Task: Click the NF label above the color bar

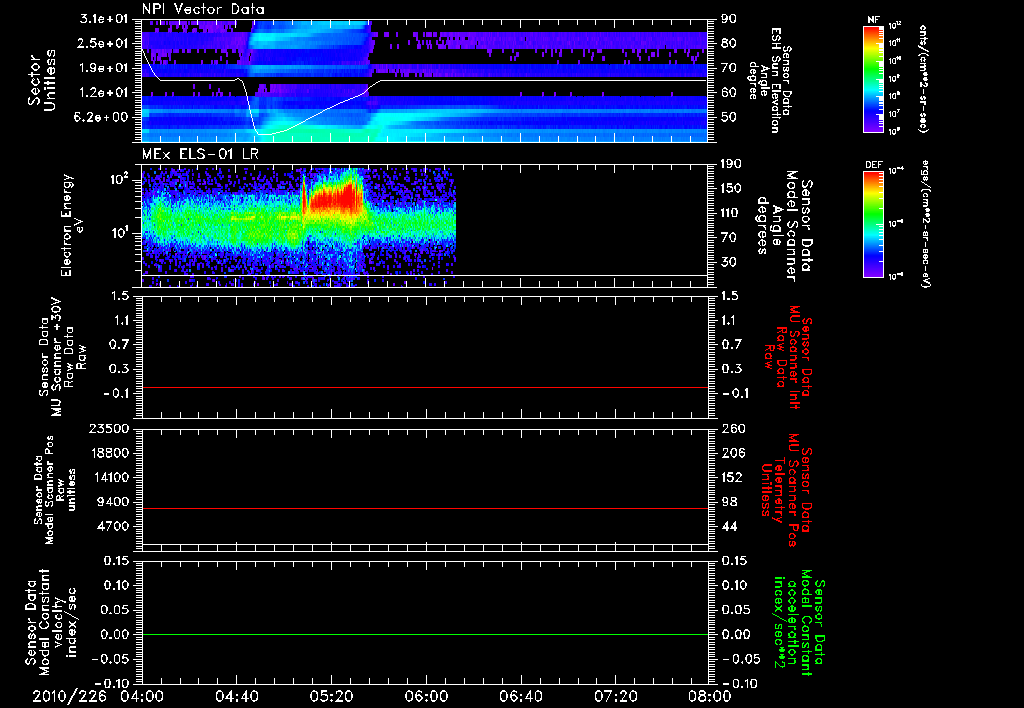Action: (873, 20)
